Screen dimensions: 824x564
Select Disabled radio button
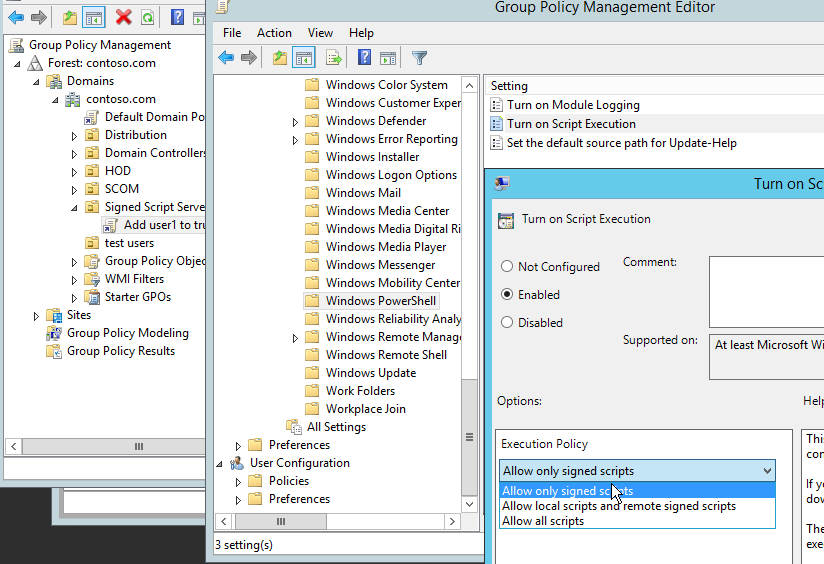click(507, 322)
